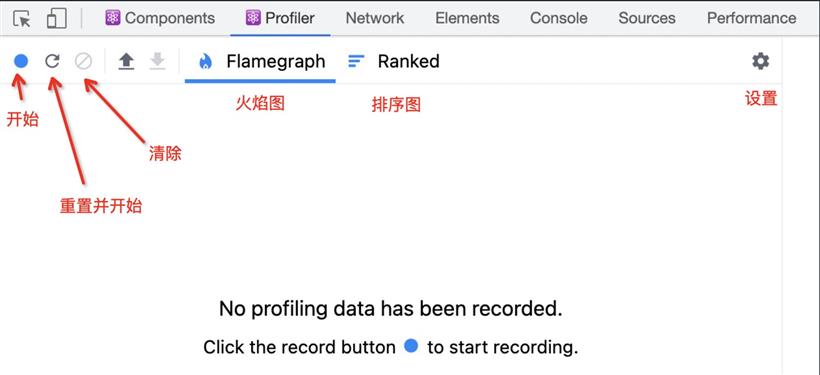Go to the Elements tab

tap(467, 18)
